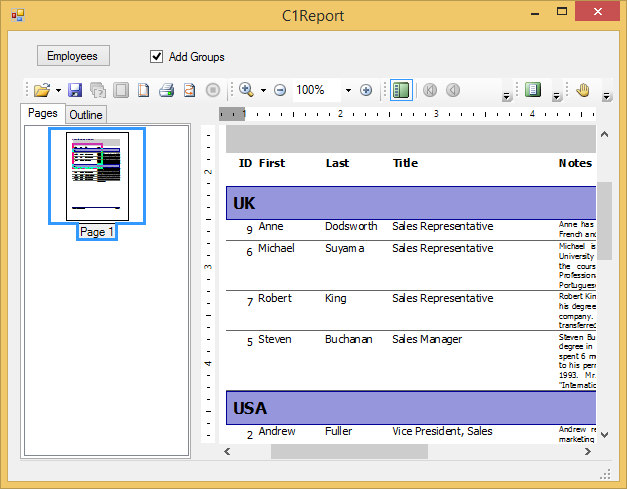The width and height of the screenshot is (627, 489).
Task: Click the vertical scrollbar down arrow
Action: pos(604,433)
